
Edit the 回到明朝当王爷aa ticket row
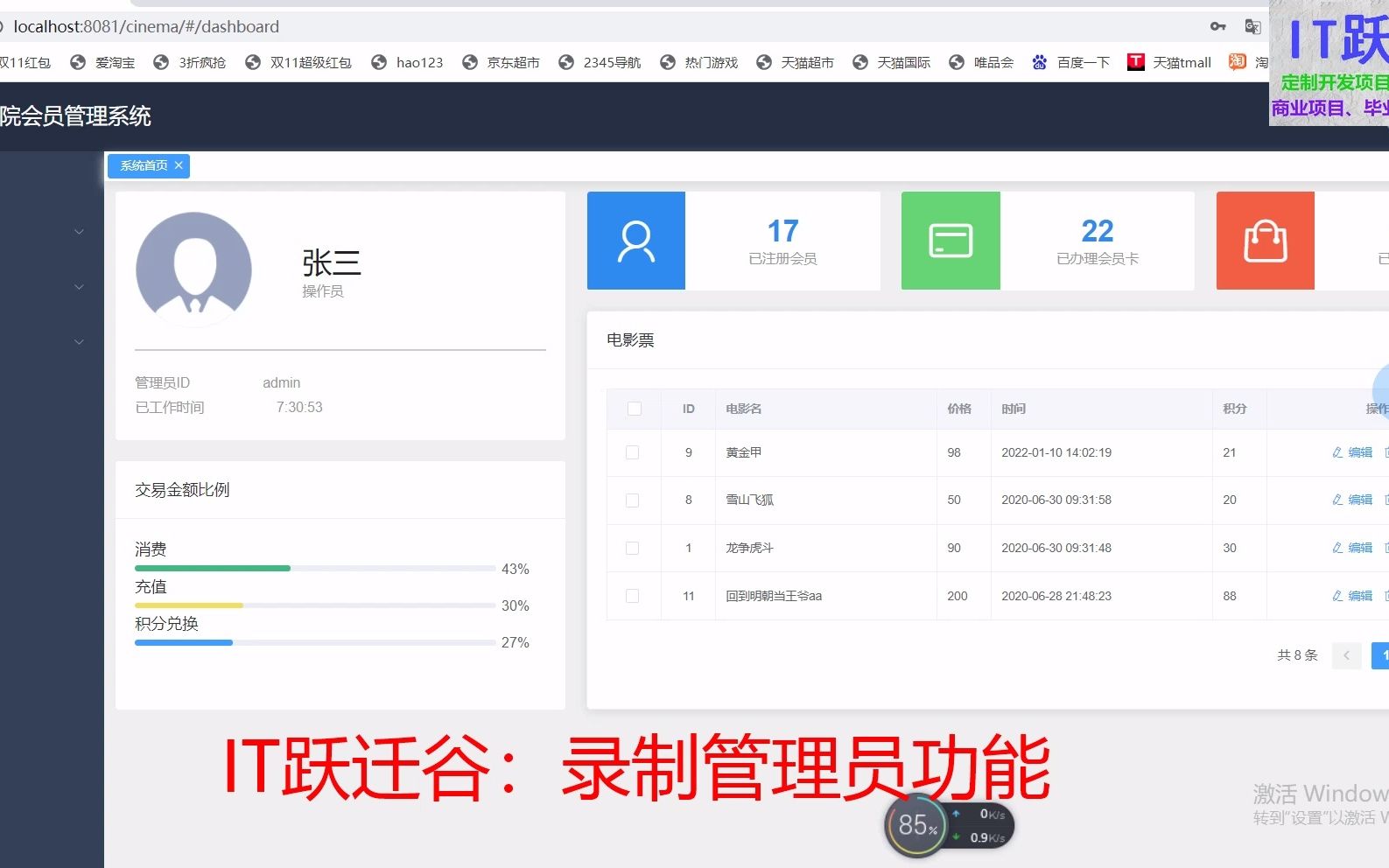pos(1352,596)
